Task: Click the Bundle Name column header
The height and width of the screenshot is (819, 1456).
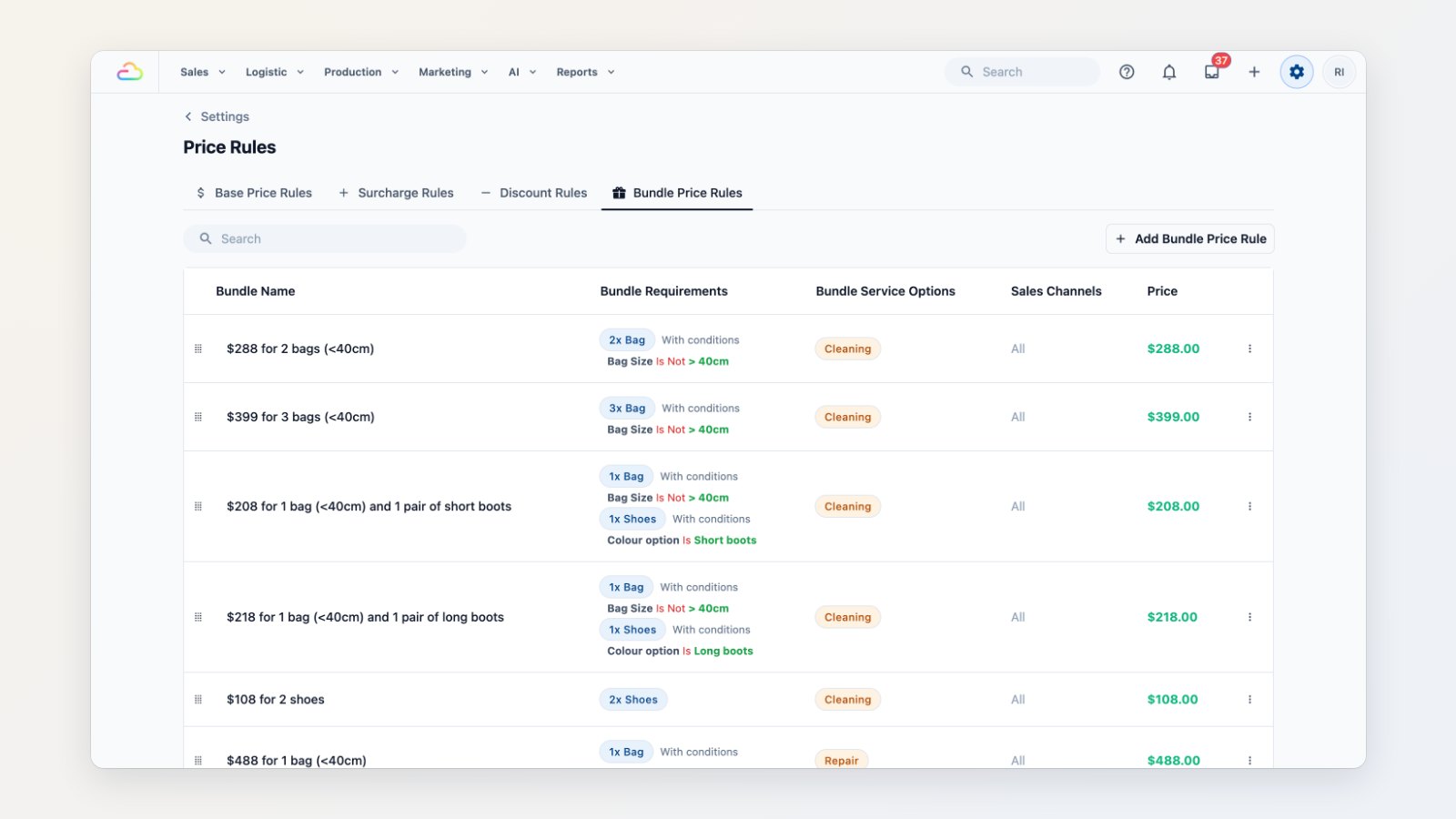Action: 256,291
